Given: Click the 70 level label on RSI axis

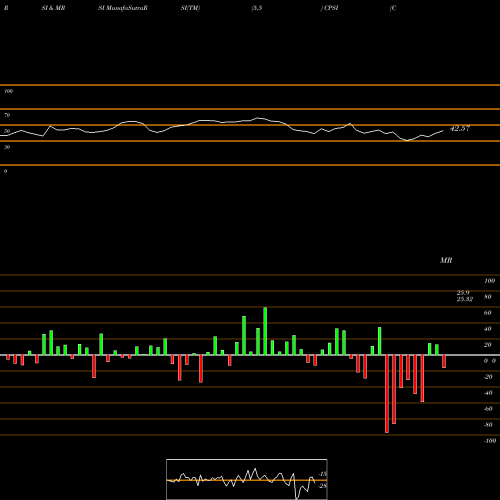Looking at the screenshot, I should (x=7, y=115).
